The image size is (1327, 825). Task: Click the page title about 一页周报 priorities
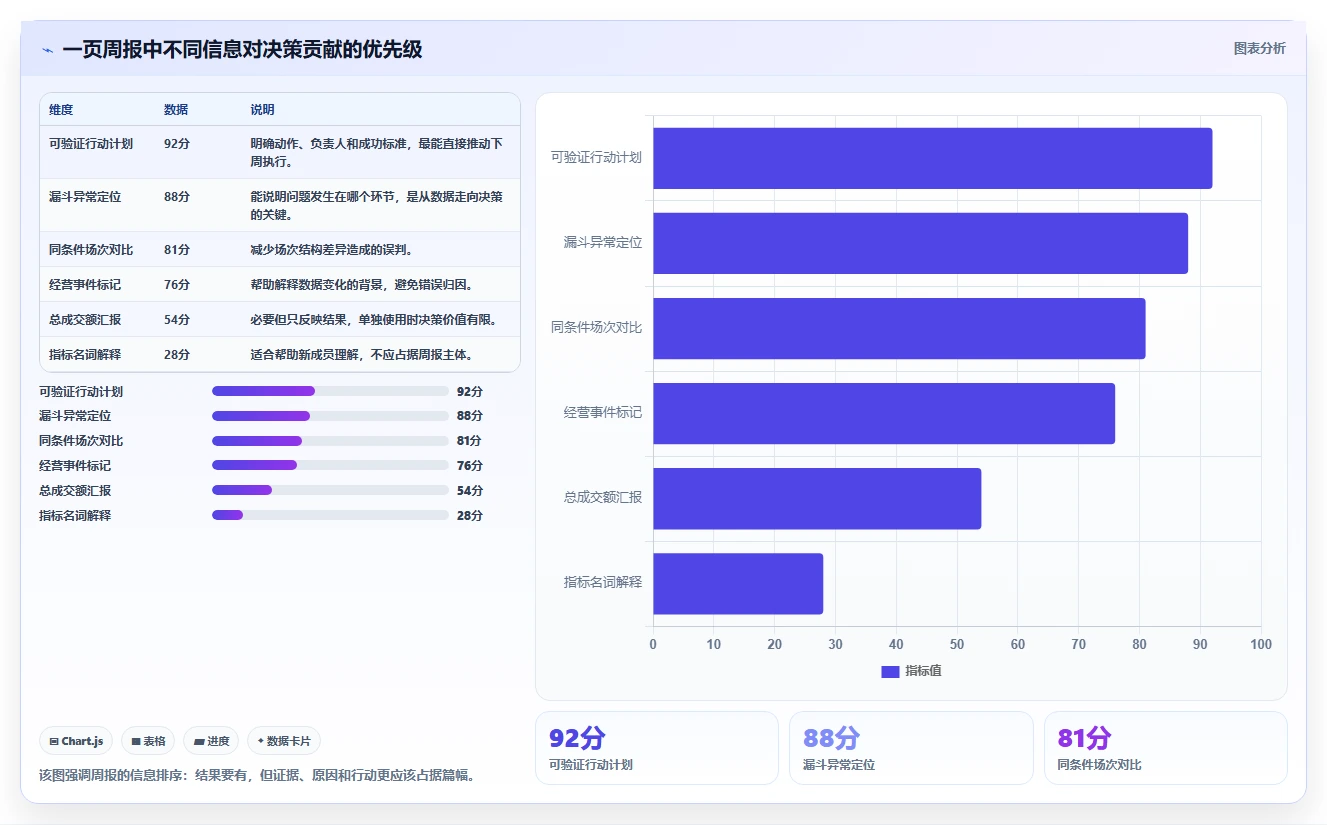click(242, 50)
